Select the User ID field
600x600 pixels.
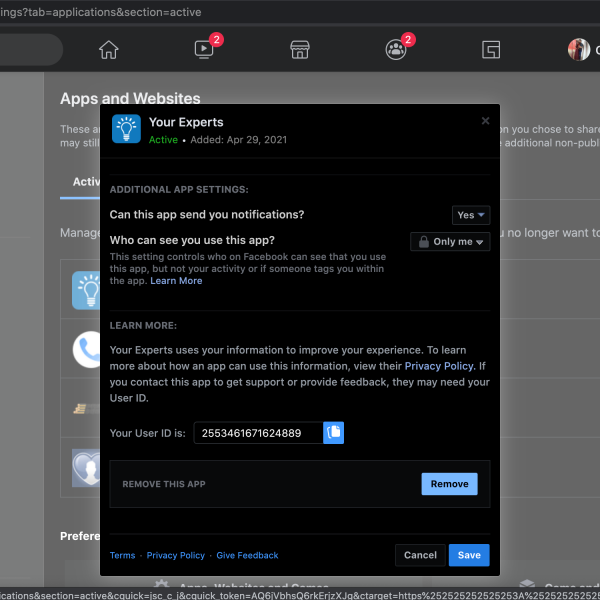[259, 433]
